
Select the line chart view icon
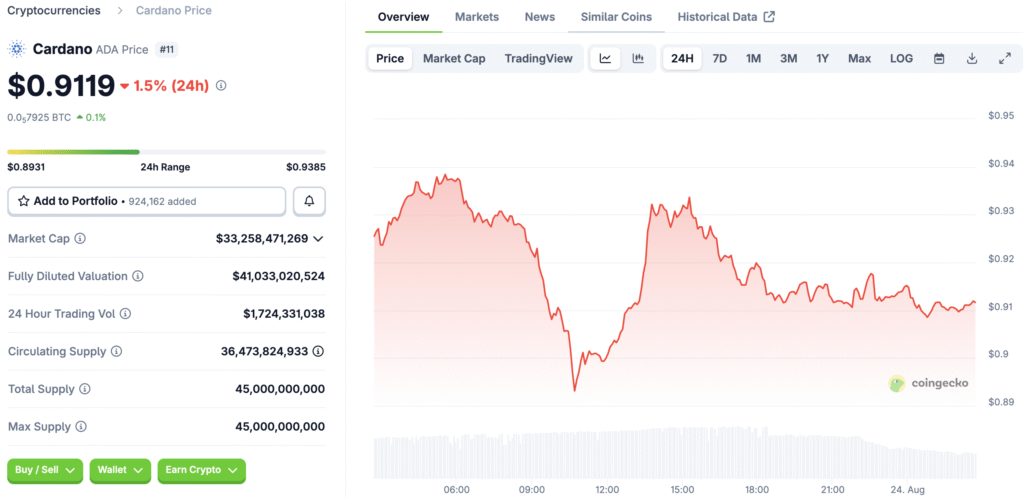tap(605, 58)
